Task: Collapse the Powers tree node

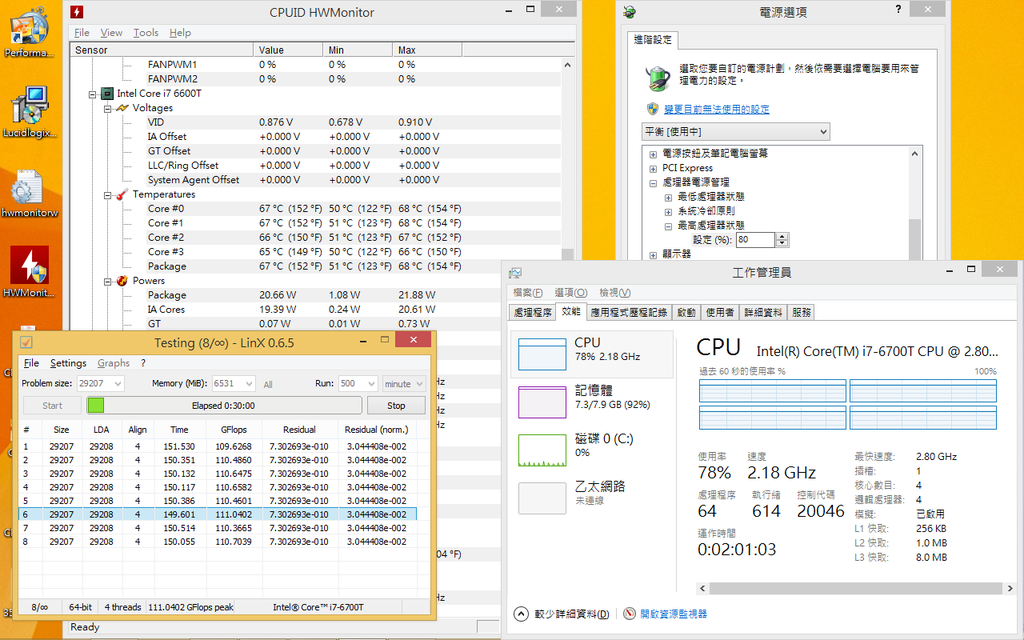Action: [107, 281]
